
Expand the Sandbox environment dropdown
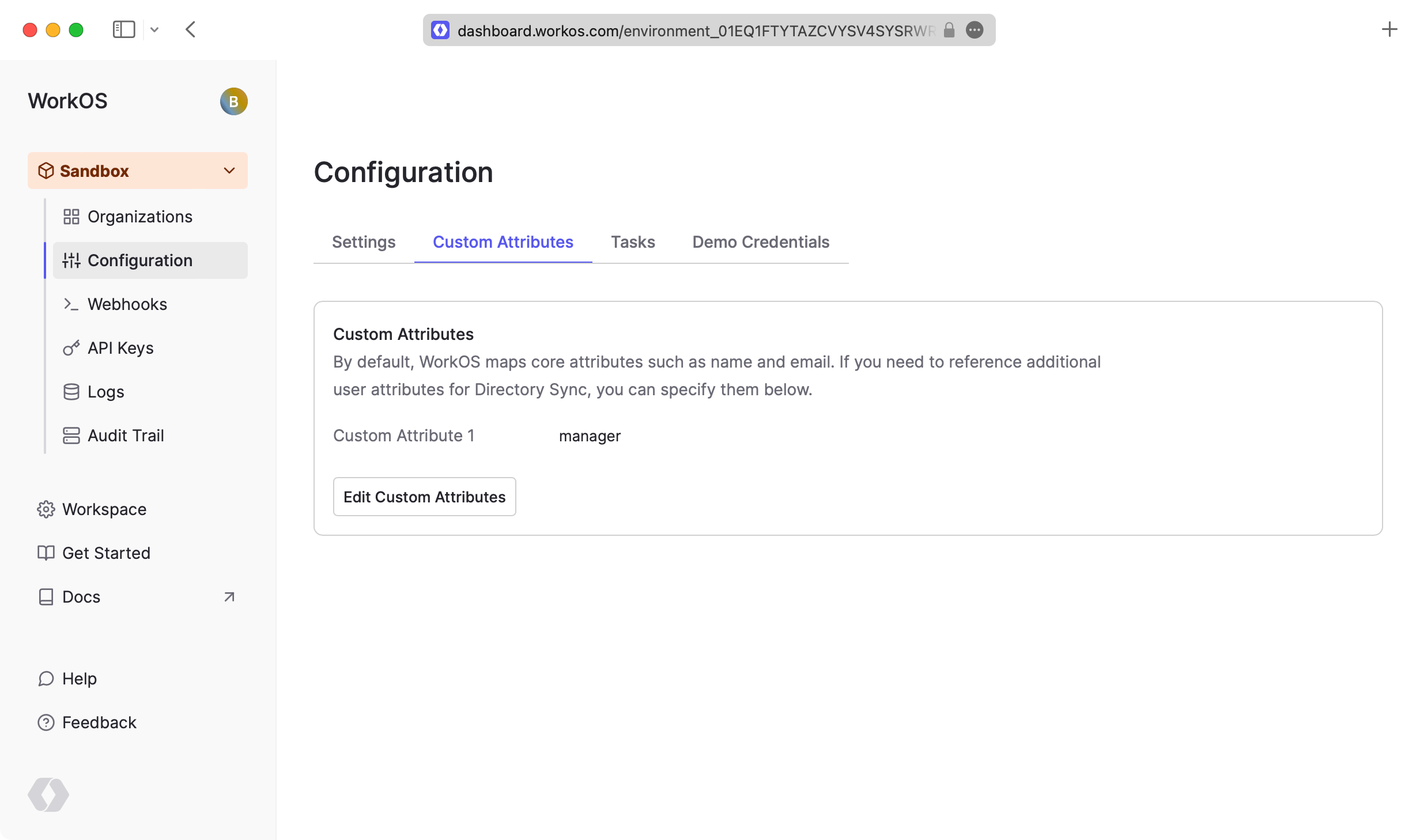(229, 171)
